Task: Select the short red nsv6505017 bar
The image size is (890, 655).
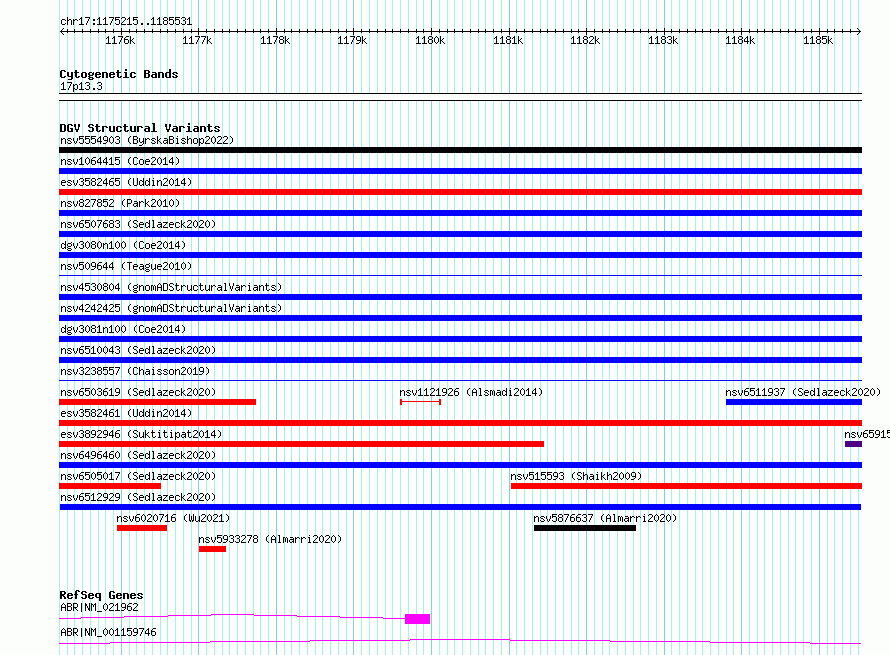Action: 110,486
